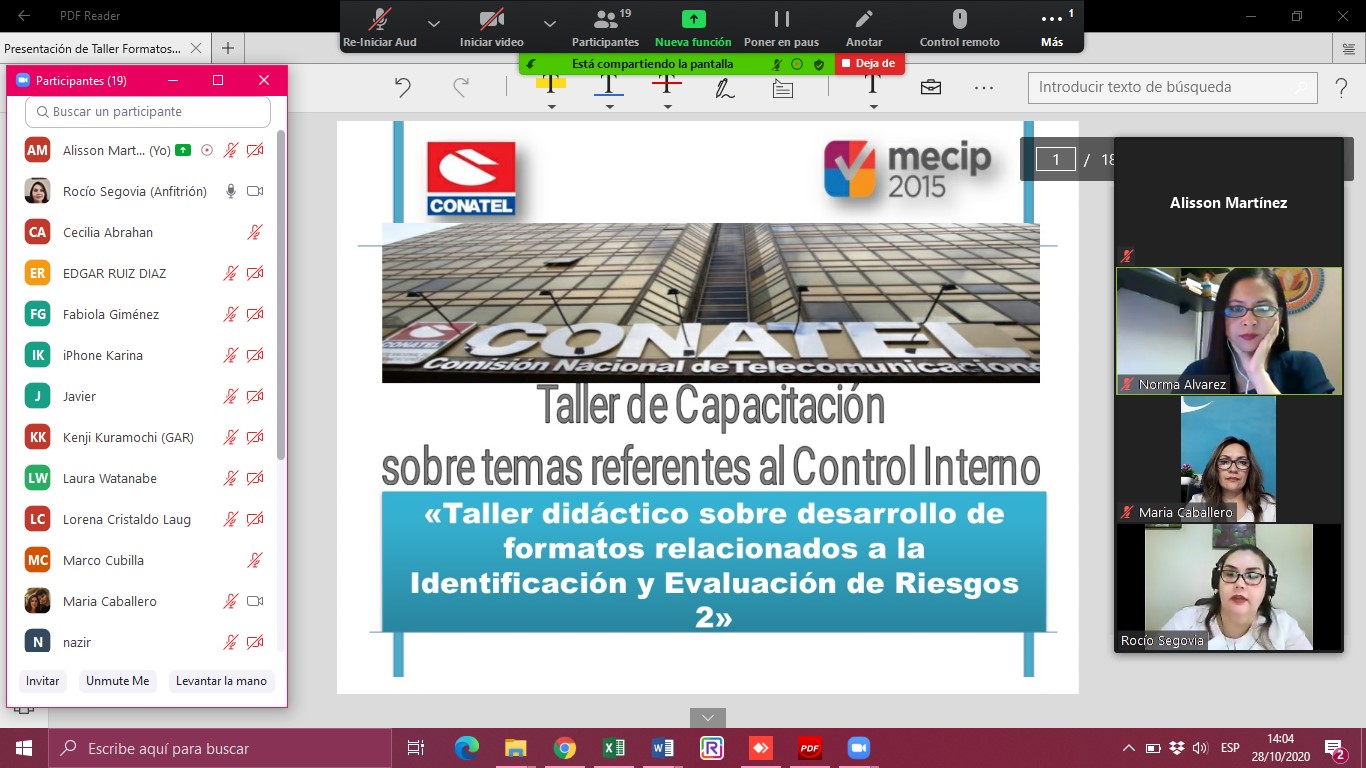Screen dimensions: 1366x768
Task: Click Cecilia Abrahan's muted microphone icon
Action: tap(255, 232)
